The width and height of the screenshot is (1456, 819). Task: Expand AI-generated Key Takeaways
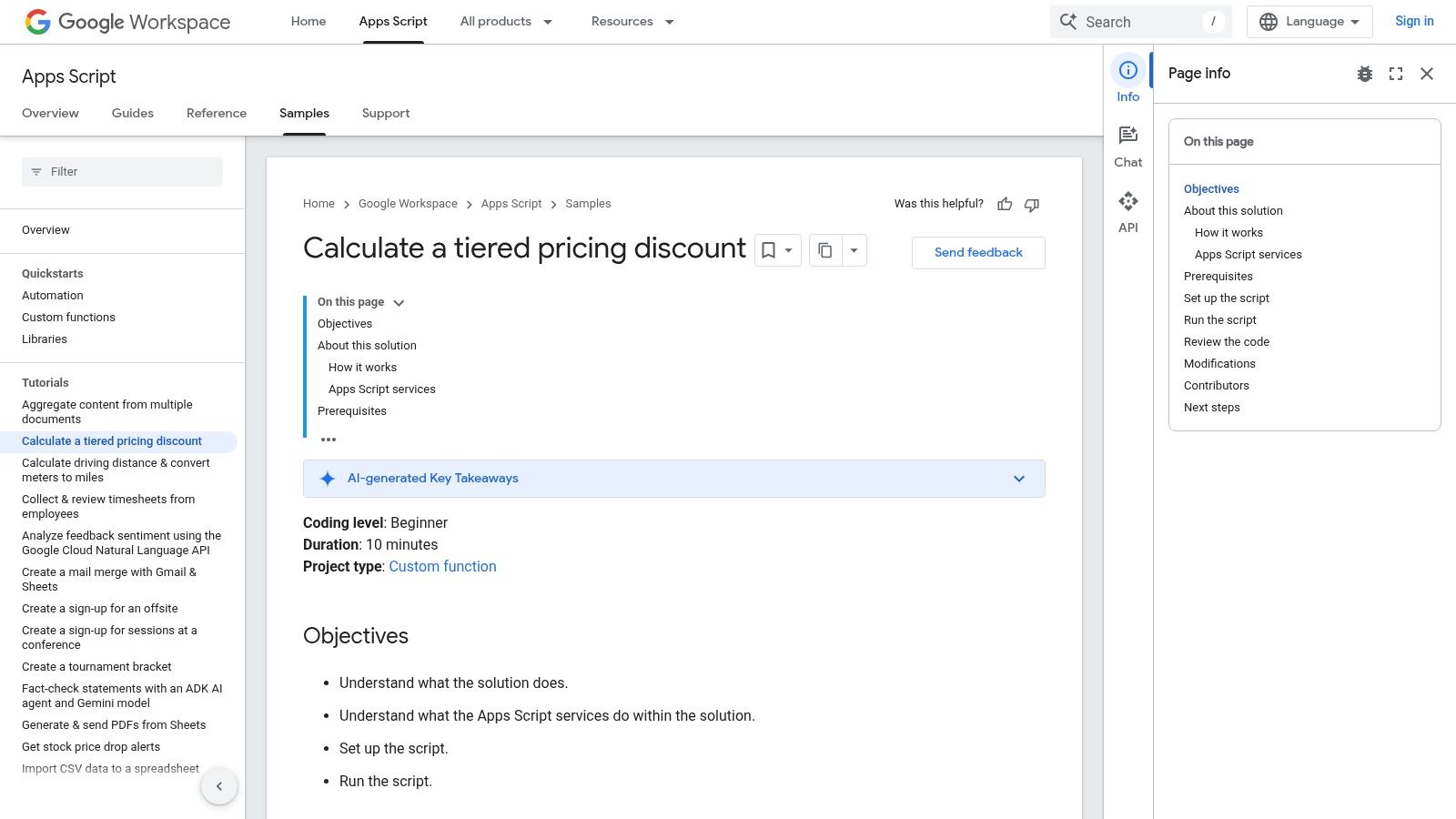1018,478
